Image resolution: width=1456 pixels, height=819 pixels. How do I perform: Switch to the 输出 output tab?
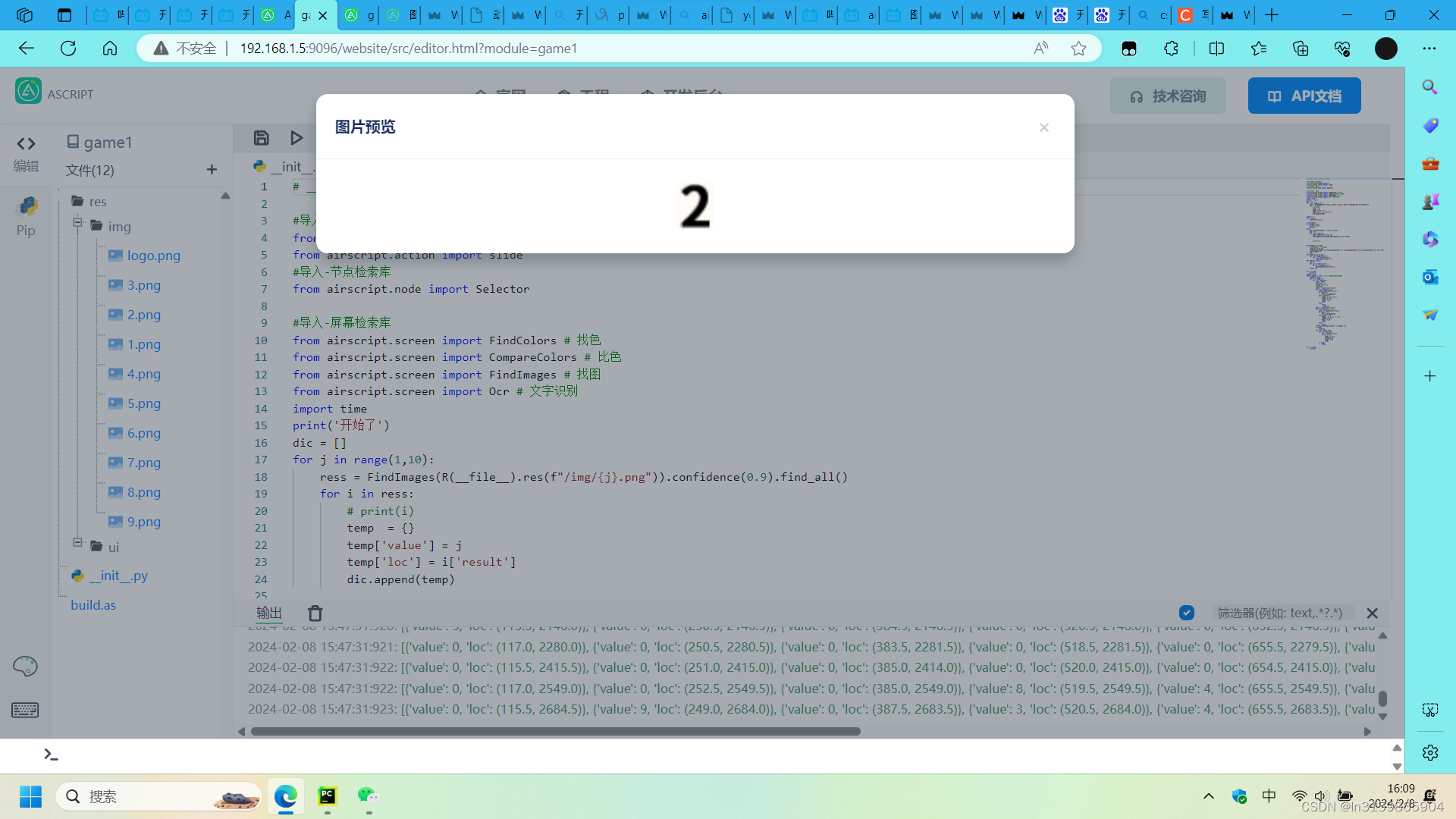click(x=268, y=613)
